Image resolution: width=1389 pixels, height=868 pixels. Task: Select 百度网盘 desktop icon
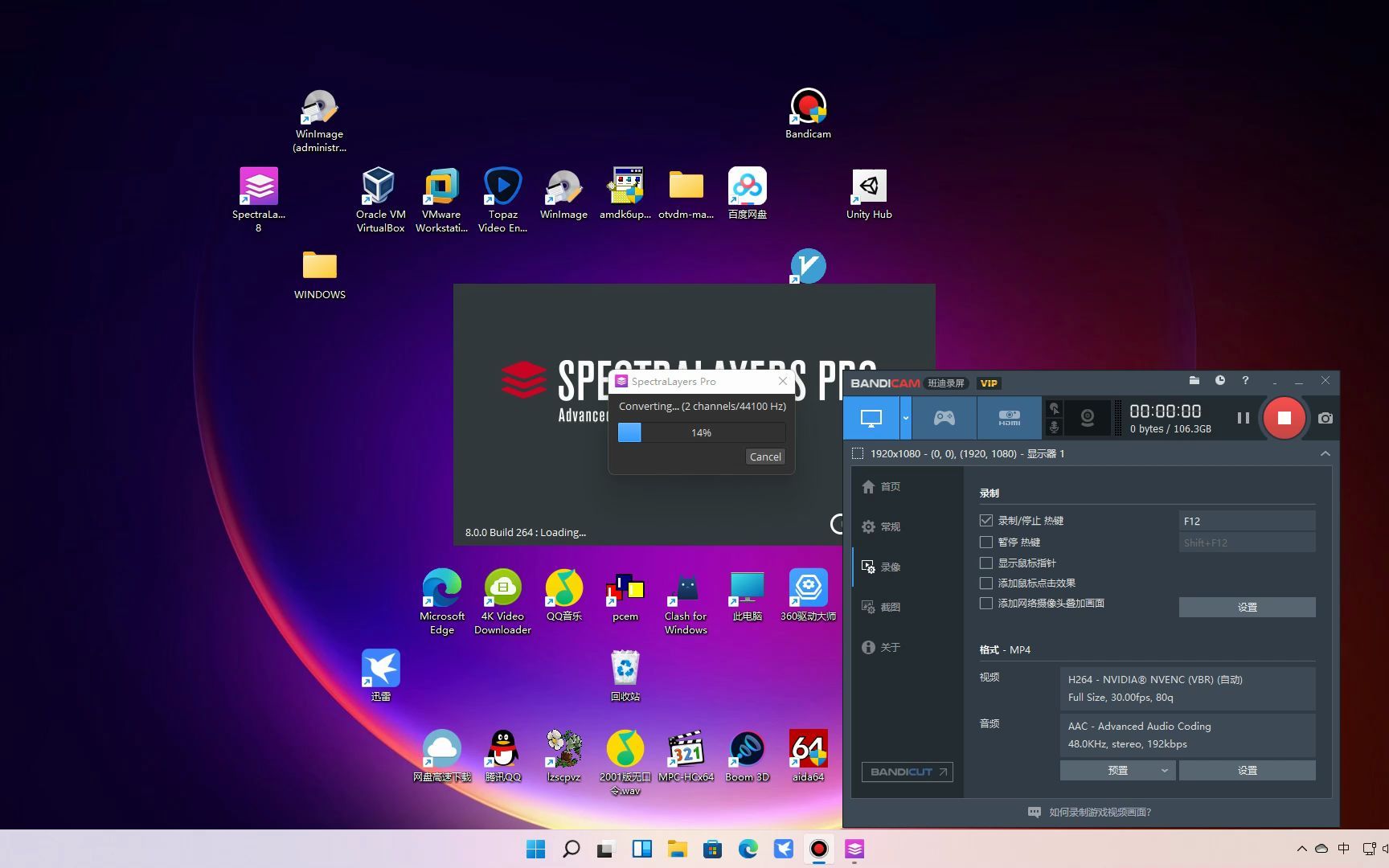tap(747, 194)
